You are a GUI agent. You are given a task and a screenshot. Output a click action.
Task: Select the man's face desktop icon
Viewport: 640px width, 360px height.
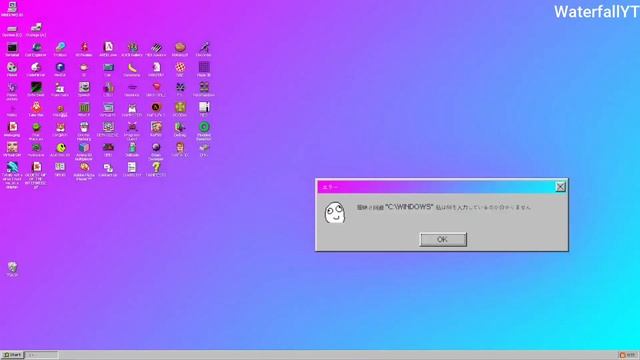coord(180,147)
